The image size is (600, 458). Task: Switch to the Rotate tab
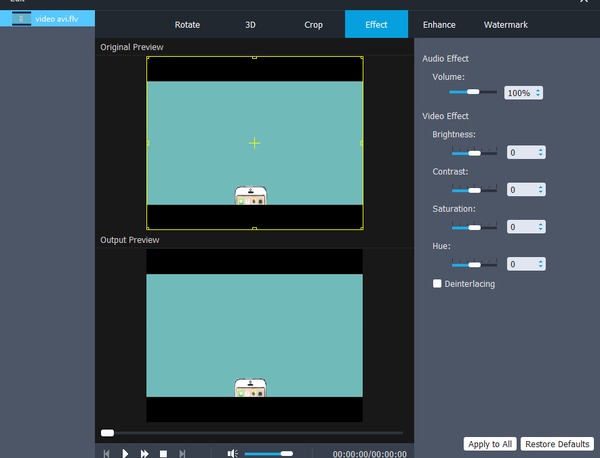click(x=187, y=24)
